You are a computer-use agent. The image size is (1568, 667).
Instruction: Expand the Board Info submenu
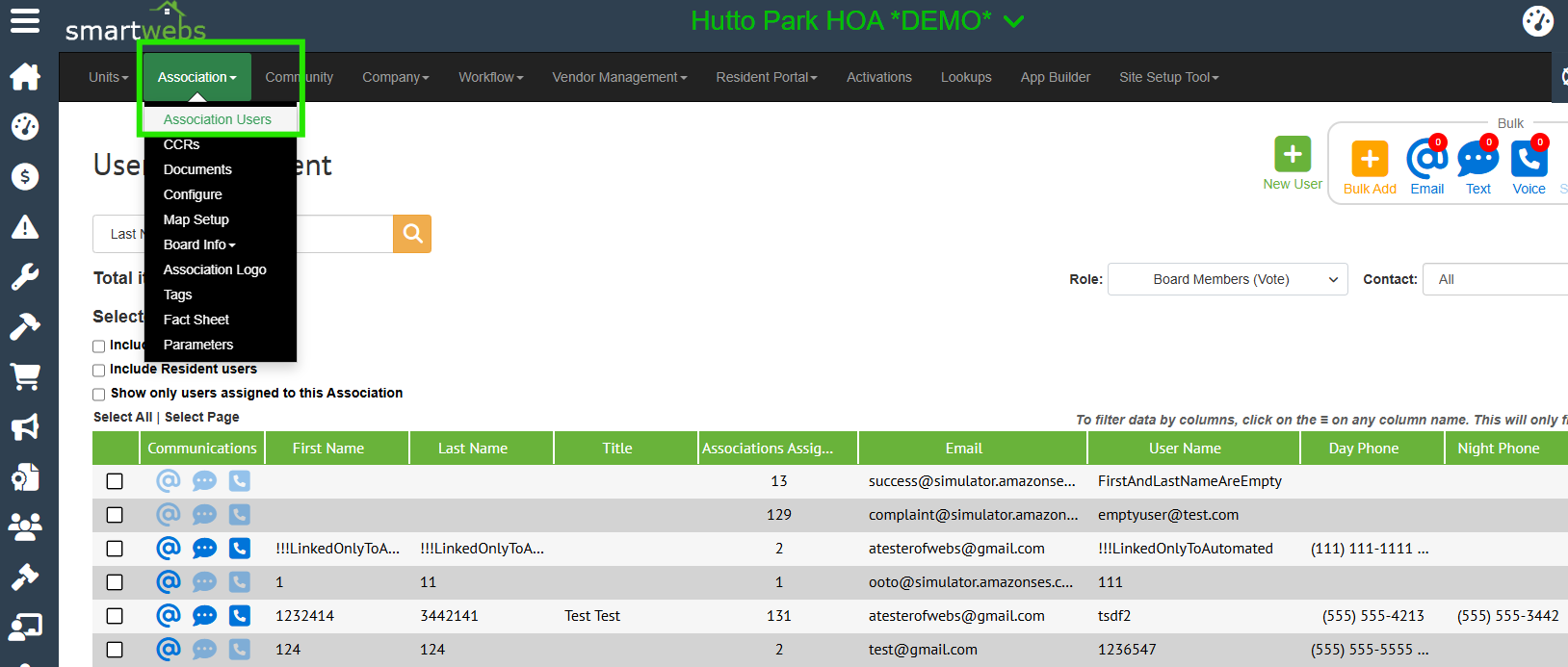point(199,244)
